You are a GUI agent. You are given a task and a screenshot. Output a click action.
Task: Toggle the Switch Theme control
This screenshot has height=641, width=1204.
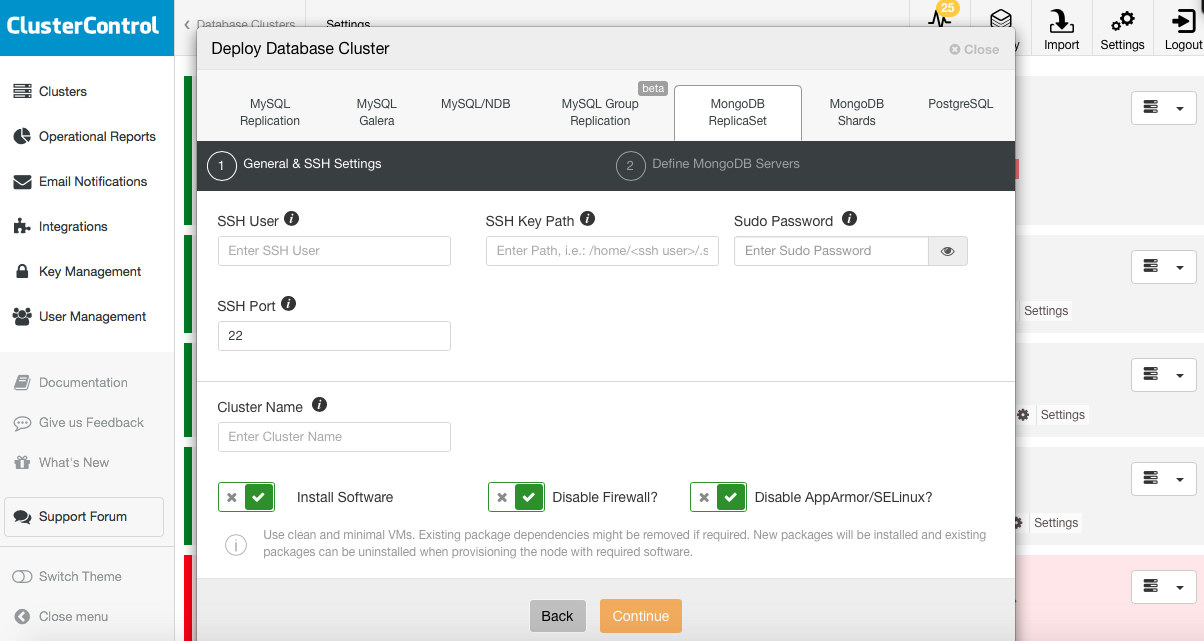coord(67,577)
